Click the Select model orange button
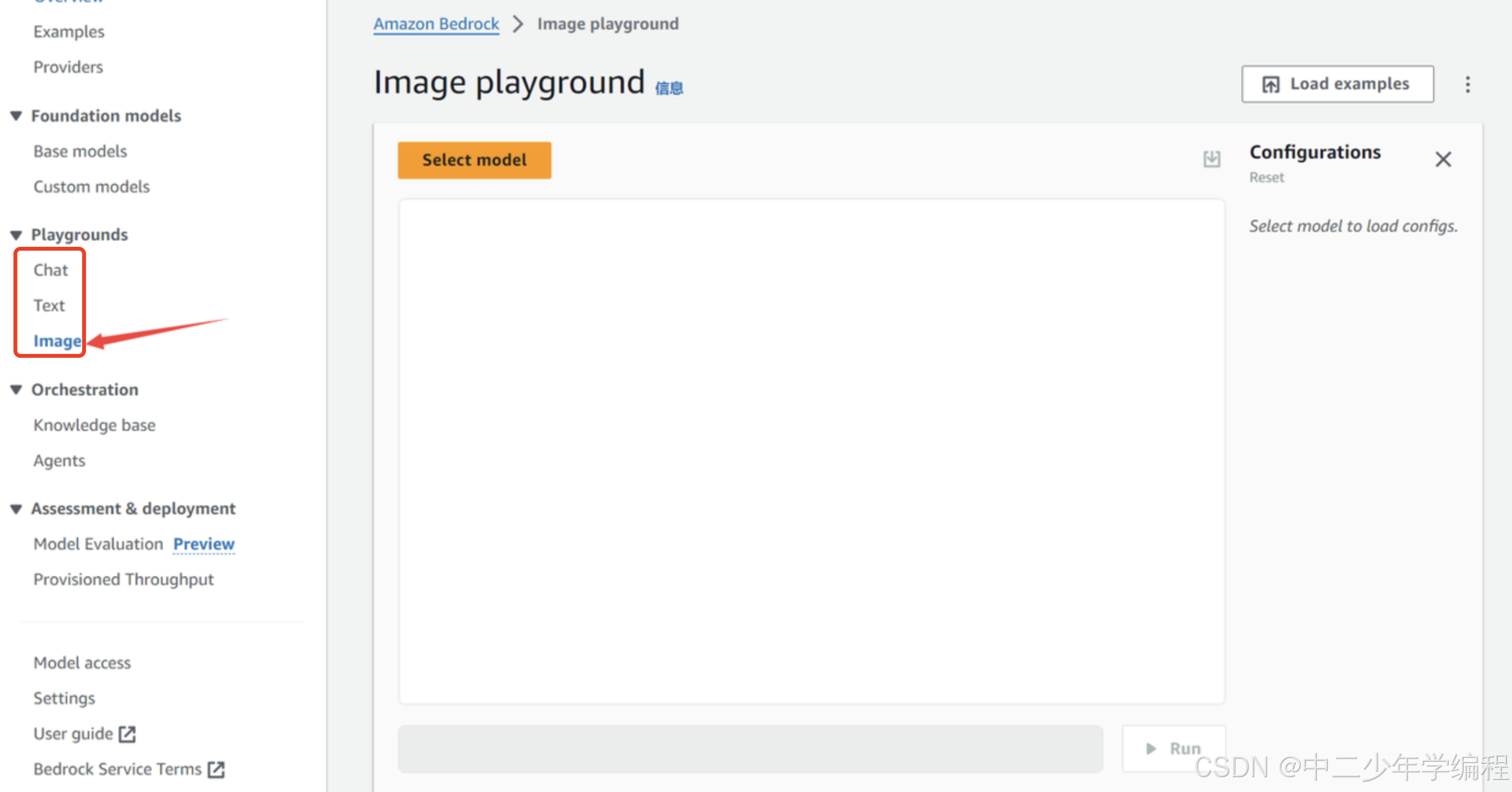1512x792 pixels. pyautogui.click(x=474, y=159)
